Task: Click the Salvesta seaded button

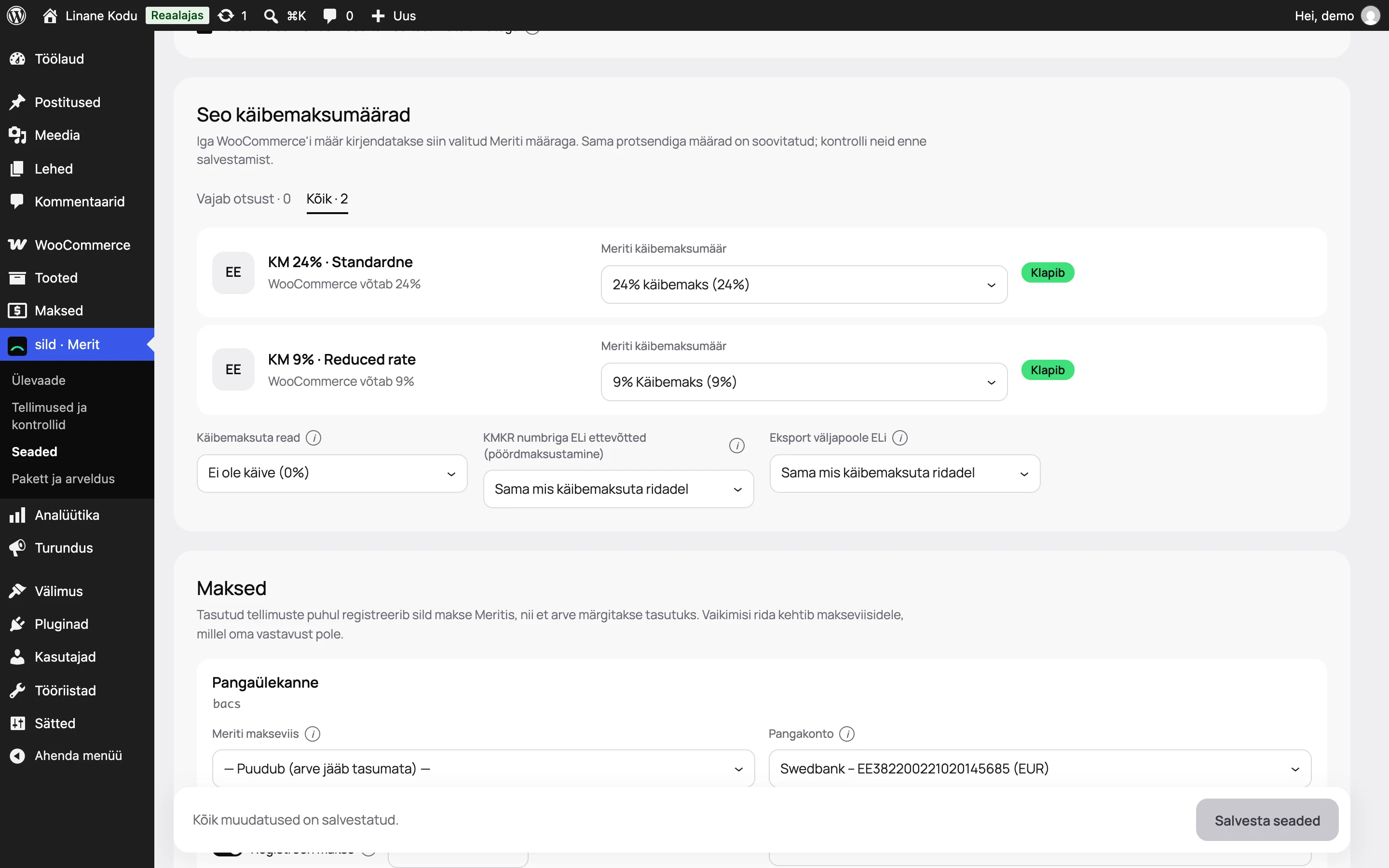Action: coord(1267,820)
